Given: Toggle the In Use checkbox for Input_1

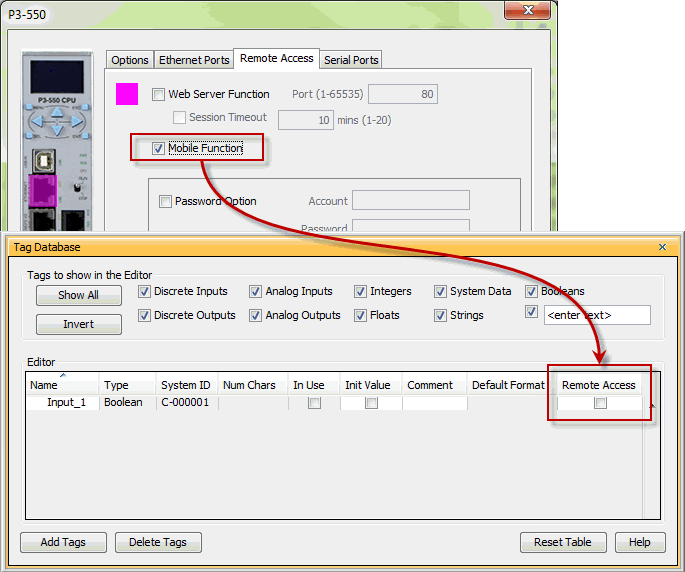Looking at the screenshot, I should pos(314,403).
